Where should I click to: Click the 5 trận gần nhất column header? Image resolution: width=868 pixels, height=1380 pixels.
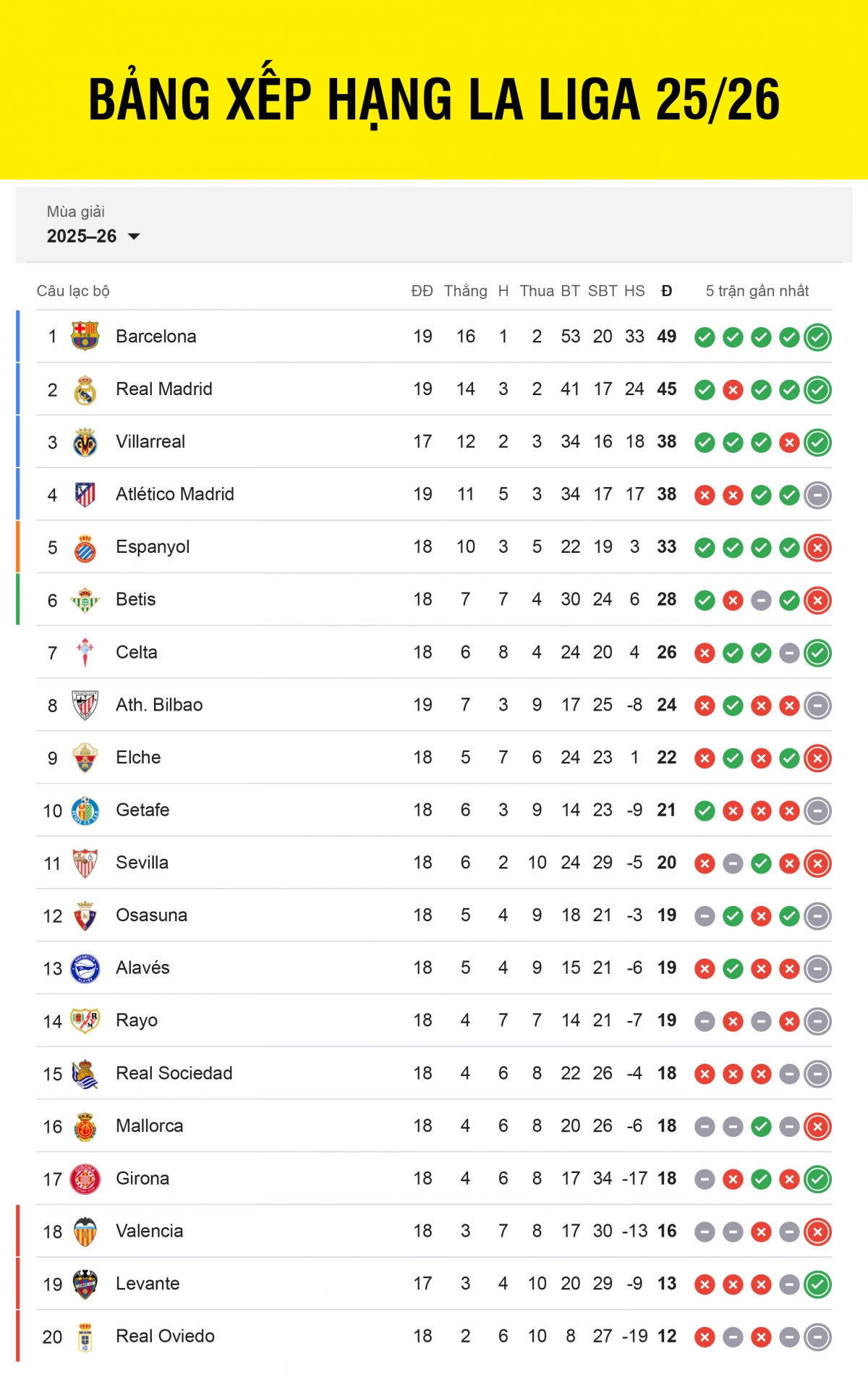759,291
